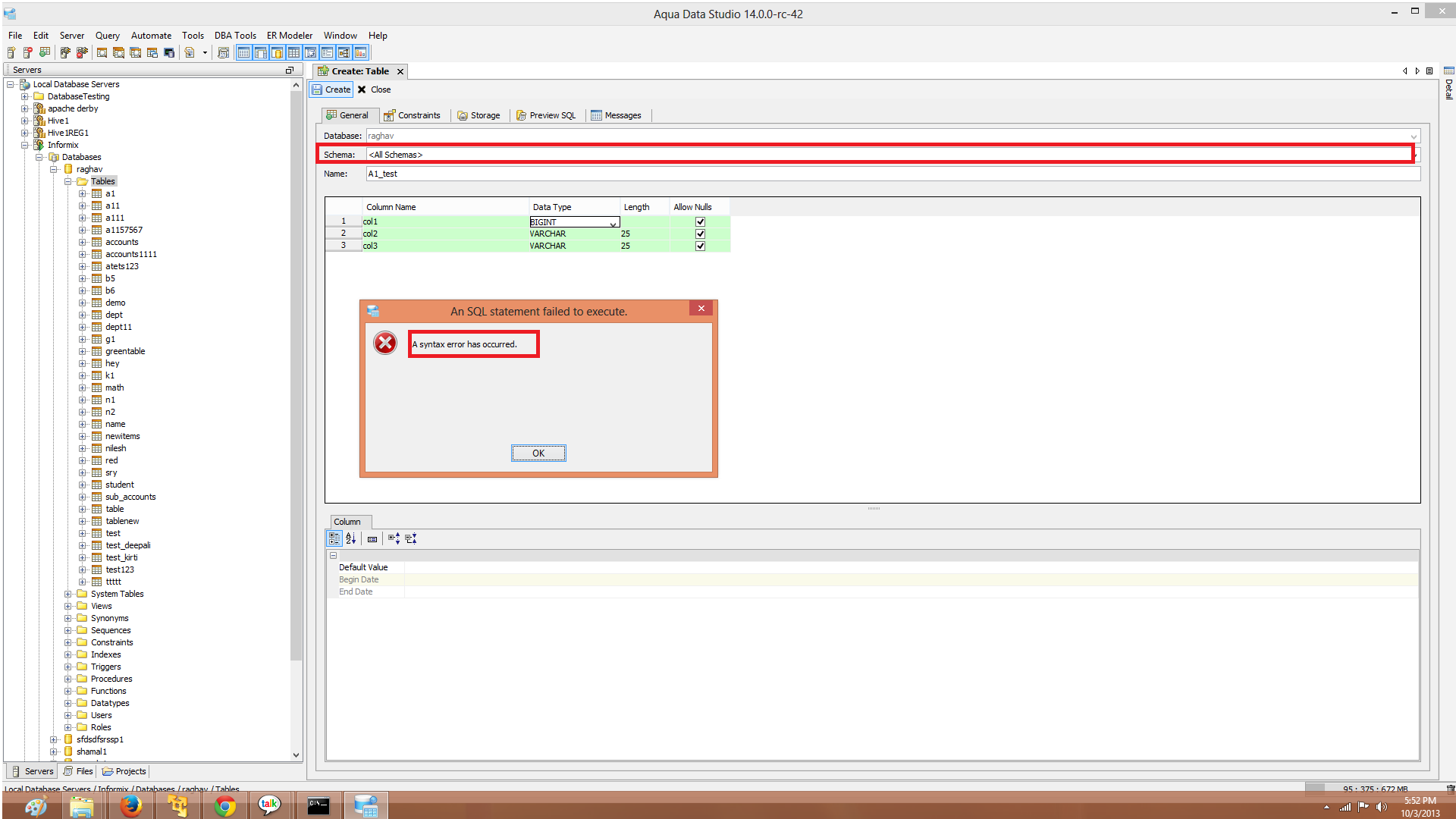Viewport: 1456px width, 819px height.
Task: Switch to the Preview SQL tab
Action: (x=546, y=115)
